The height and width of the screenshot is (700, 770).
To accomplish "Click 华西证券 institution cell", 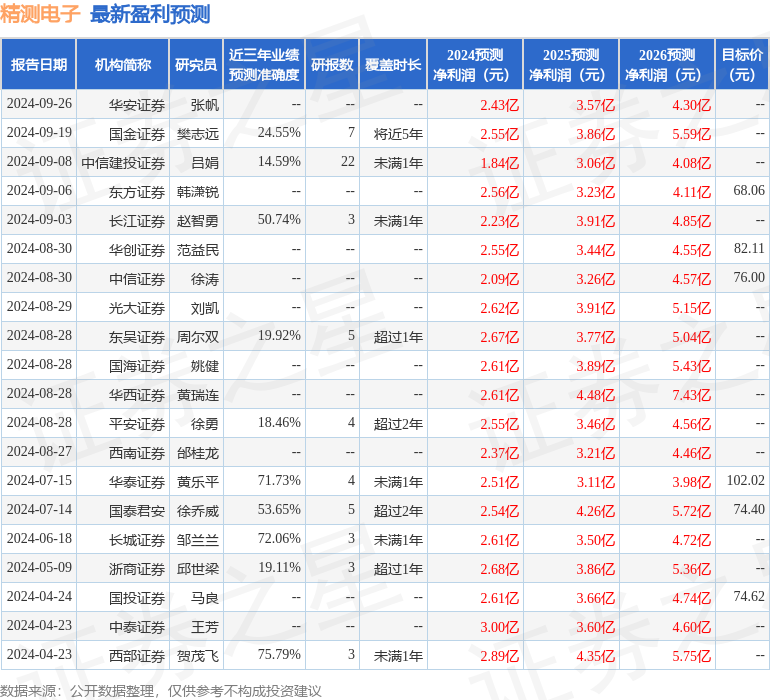I will coord(137,394).
